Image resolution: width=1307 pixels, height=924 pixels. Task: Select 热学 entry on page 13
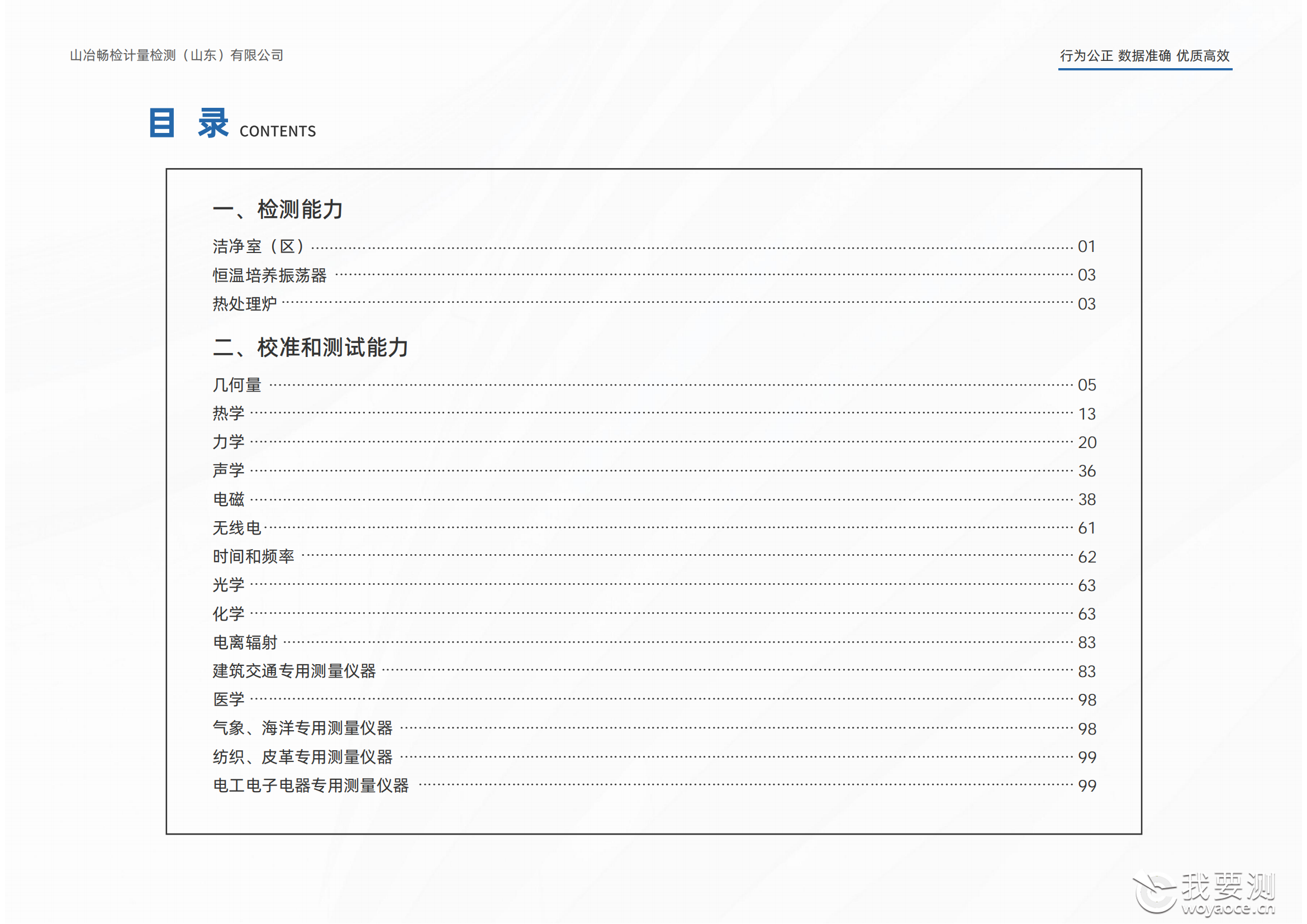(x=654, y=413)
